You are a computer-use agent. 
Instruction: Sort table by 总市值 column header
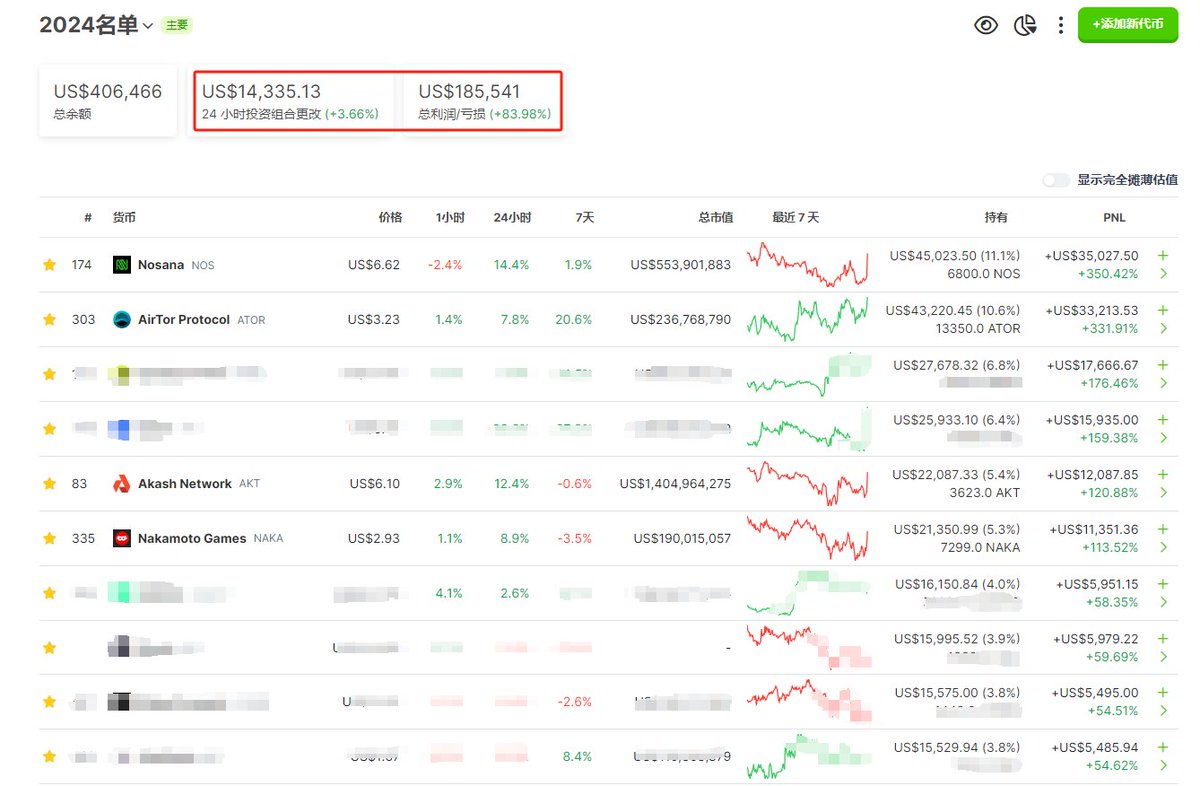point(715,217)
